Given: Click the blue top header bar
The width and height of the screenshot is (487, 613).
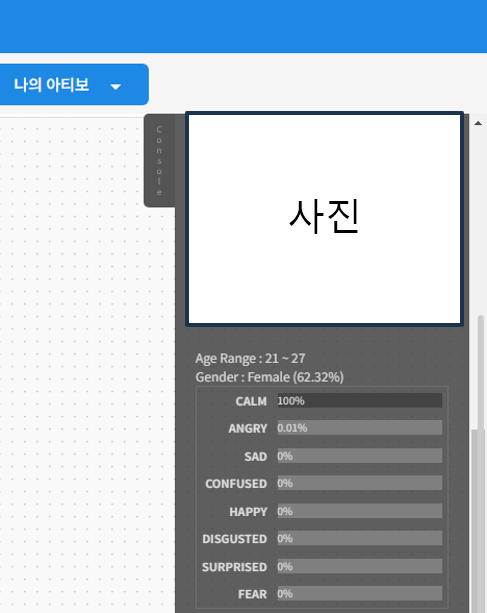Looking at the screenshot, I should click(x=244, y=26).
